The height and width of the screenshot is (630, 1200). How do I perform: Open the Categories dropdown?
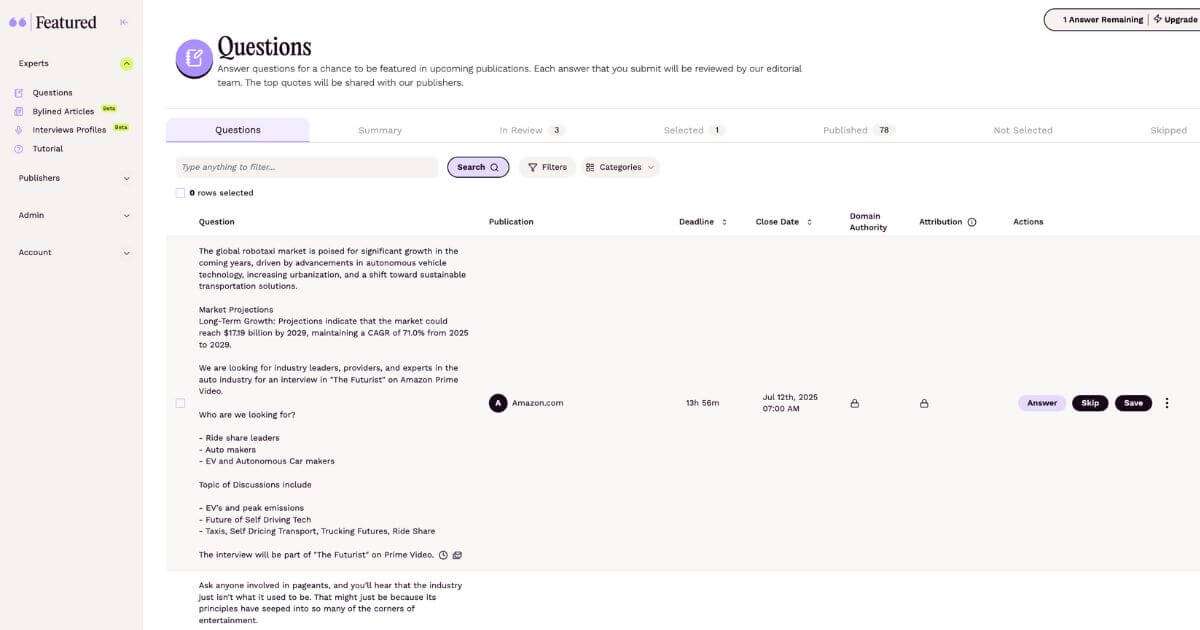click(620, 167)
